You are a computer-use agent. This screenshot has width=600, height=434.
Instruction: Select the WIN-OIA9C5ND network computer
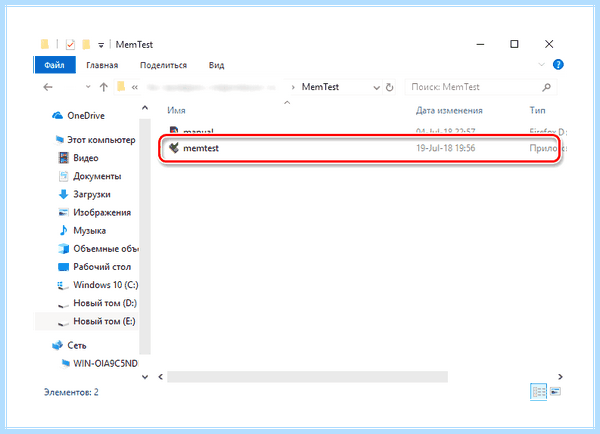click(105, 363)
